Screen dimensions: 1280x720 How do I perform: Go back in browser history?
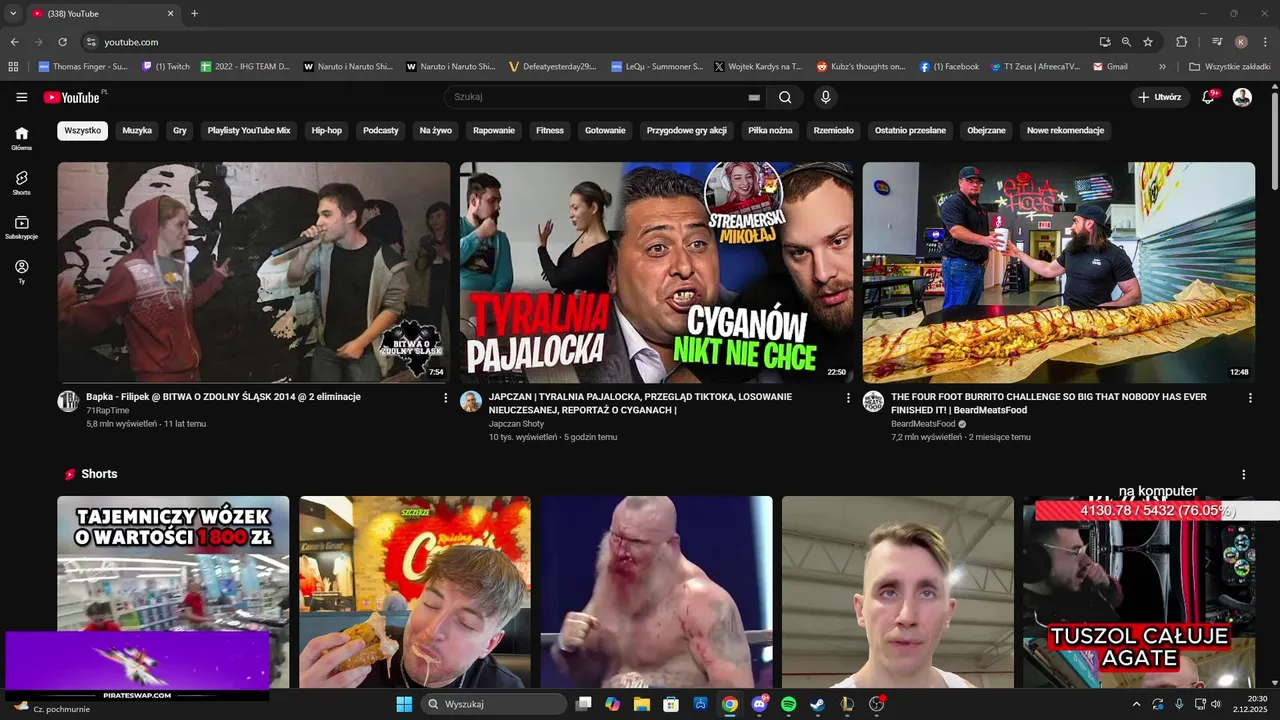[14, 42]
